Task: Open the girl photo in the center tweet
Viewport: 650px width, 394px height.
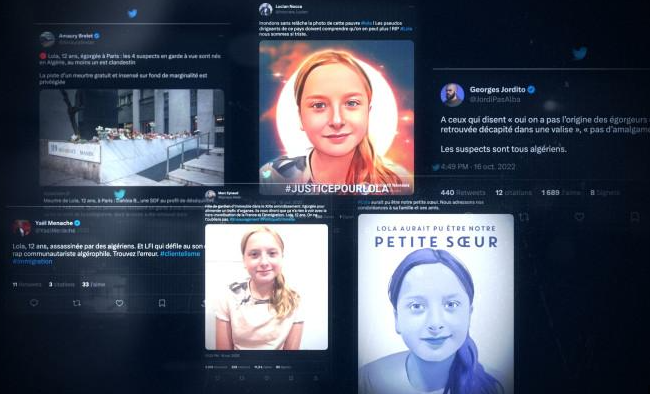Action: (267, 287)
